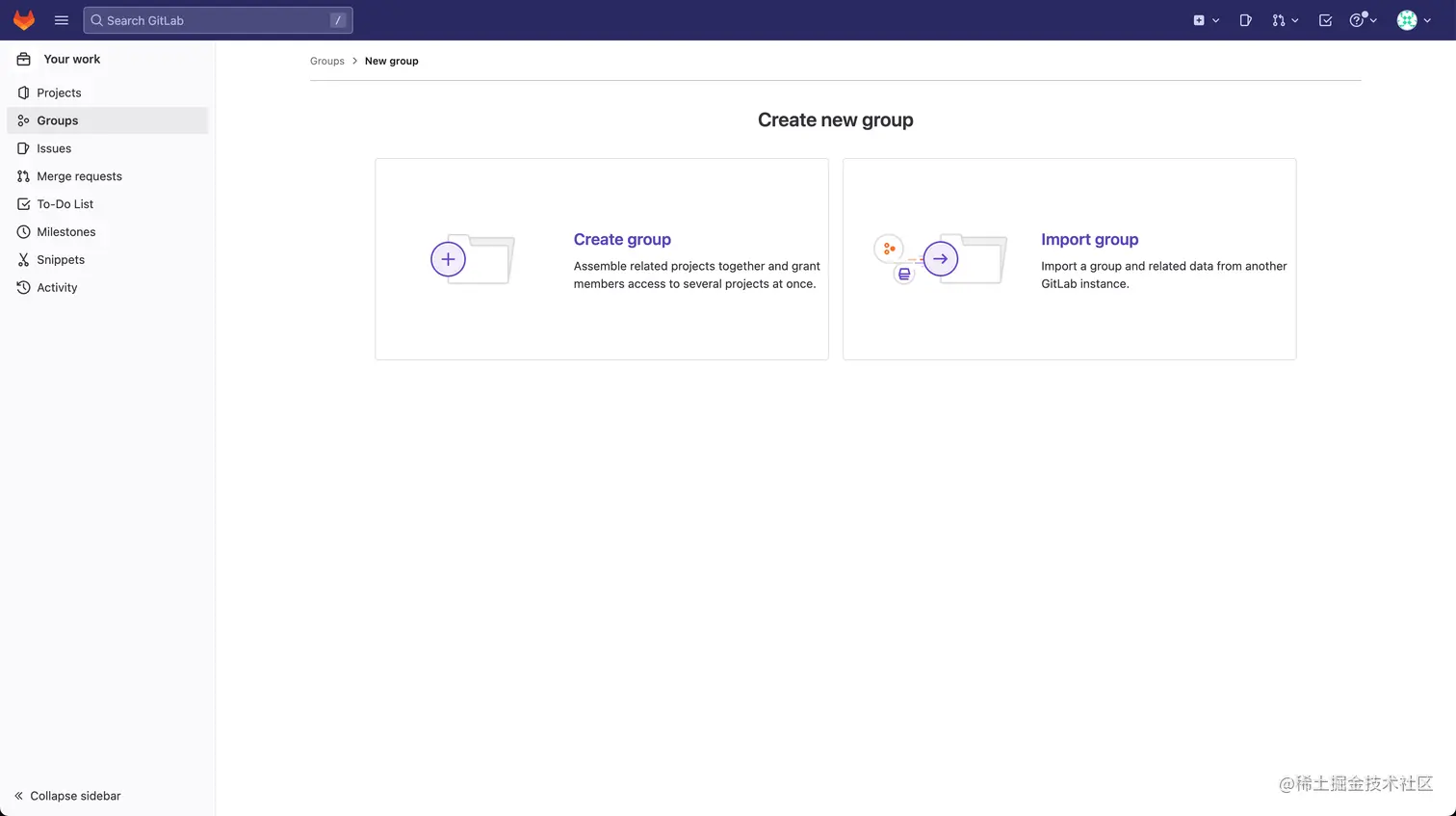The width and height of the screenshot is (1456, 816).
Task: Open the Create new plus dropdown
Action: (x=1207, y=20)
